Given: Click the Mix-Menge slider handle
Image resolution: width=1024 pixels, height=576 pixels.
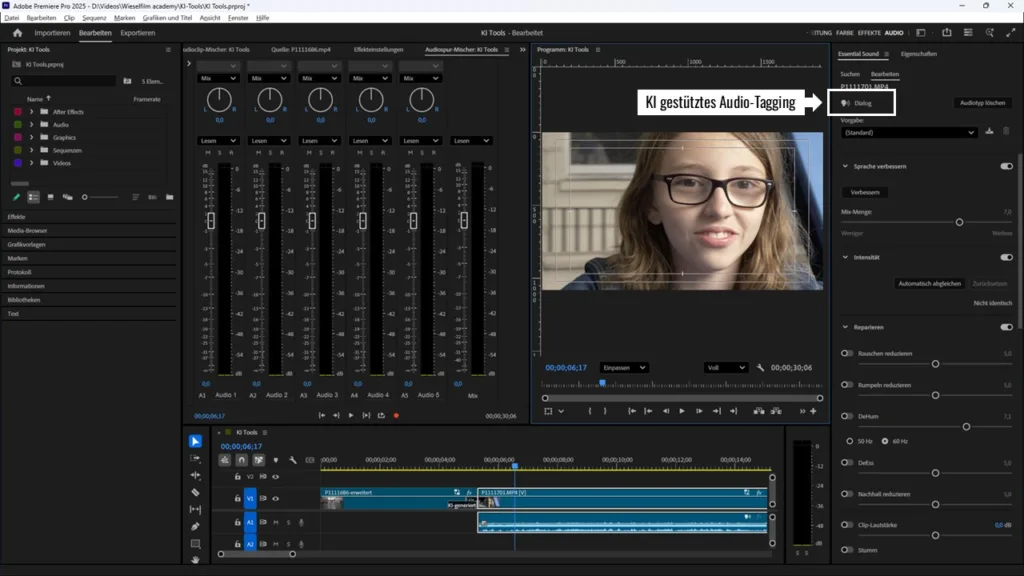Looking at the screenshot, I should (959, 222).
